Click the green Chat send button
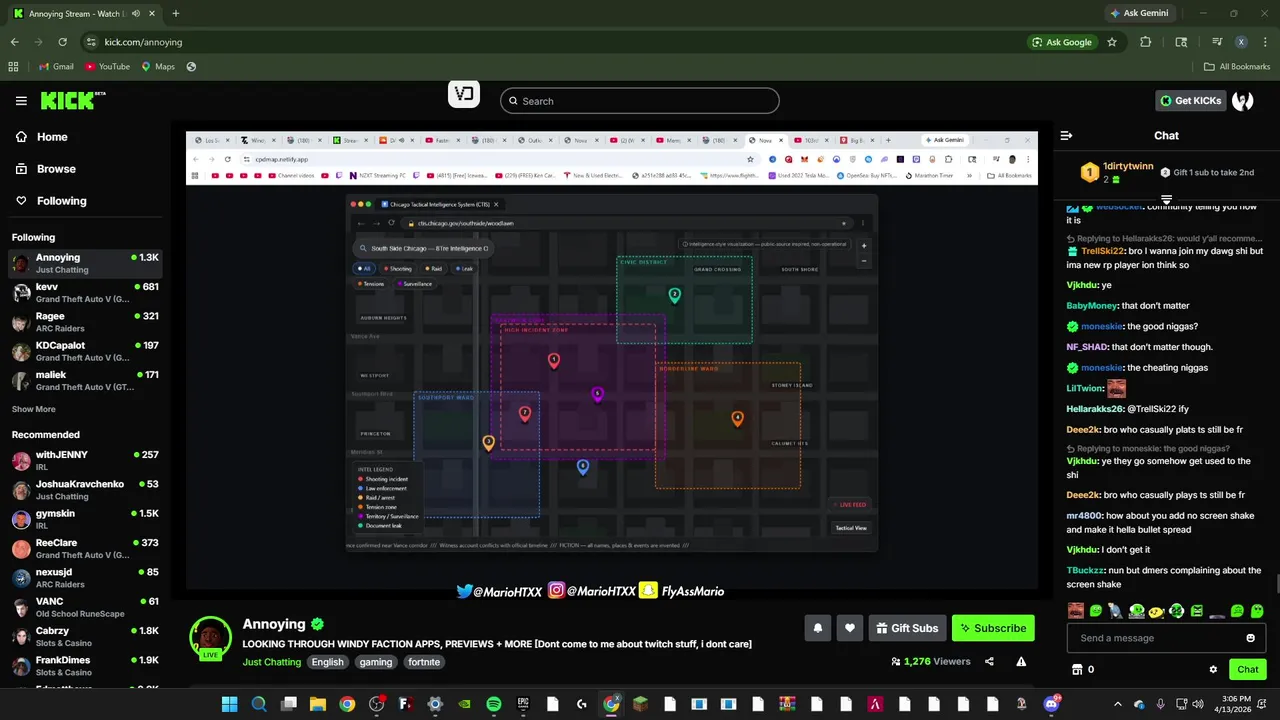 point(1248,669)
